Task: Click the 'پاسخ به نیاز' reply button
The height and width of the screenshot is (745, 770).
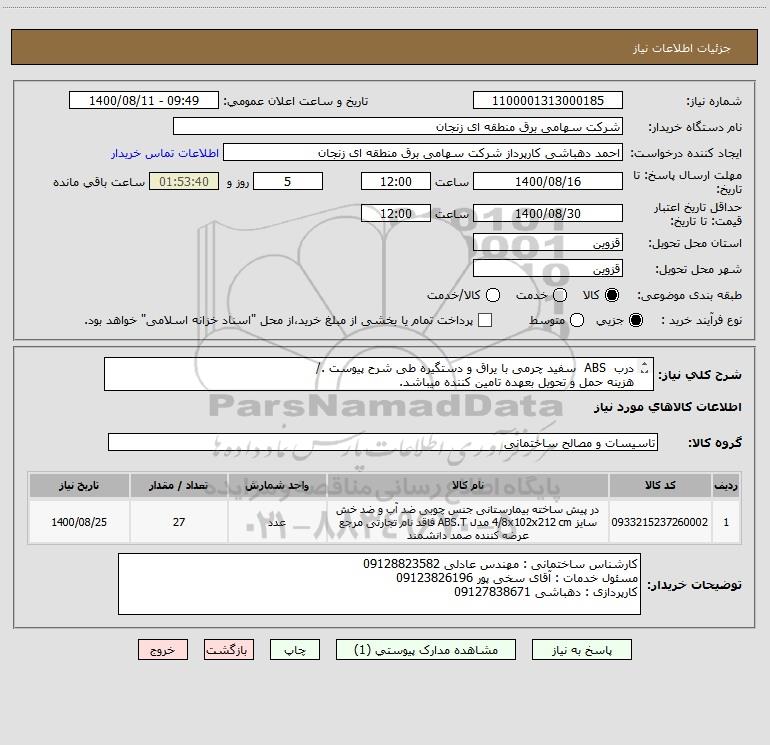Action: point(581,650)
